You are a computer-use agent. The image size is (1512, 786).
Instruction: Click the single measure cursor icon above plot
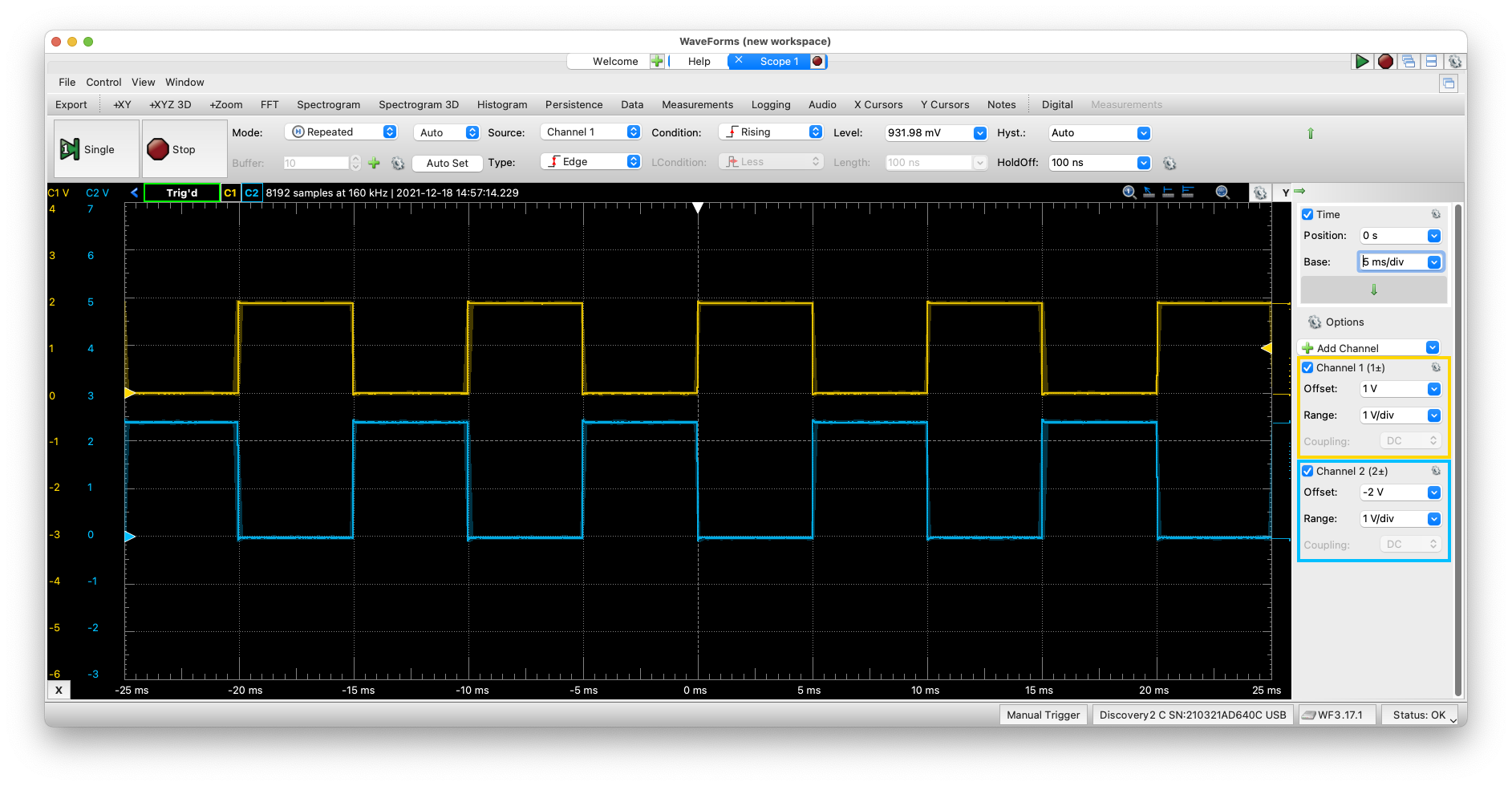[1168, 192]
